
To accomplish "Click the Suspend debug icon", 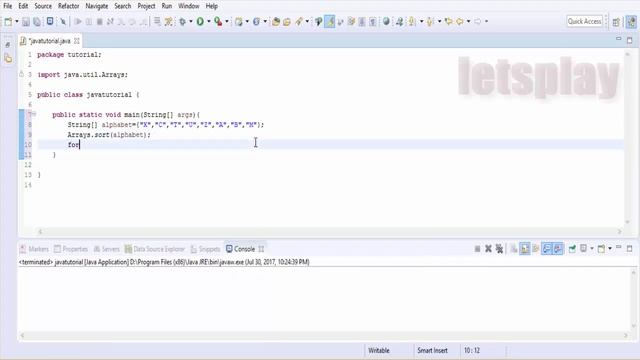I will point(89,22).
